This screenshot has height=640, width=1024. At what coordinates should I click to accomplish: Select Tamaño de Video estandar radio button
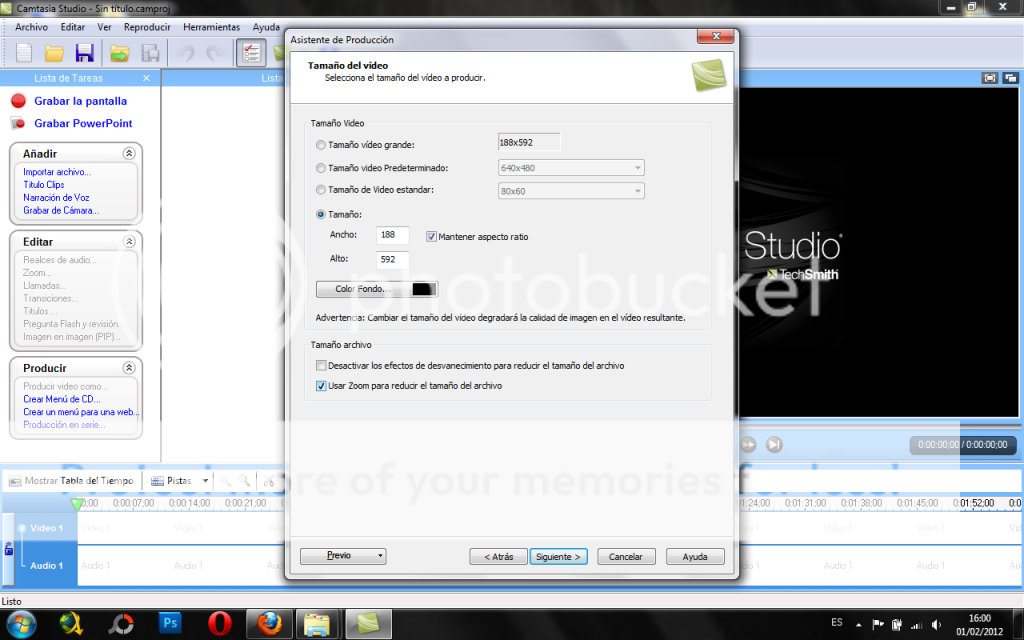(321, 190)
